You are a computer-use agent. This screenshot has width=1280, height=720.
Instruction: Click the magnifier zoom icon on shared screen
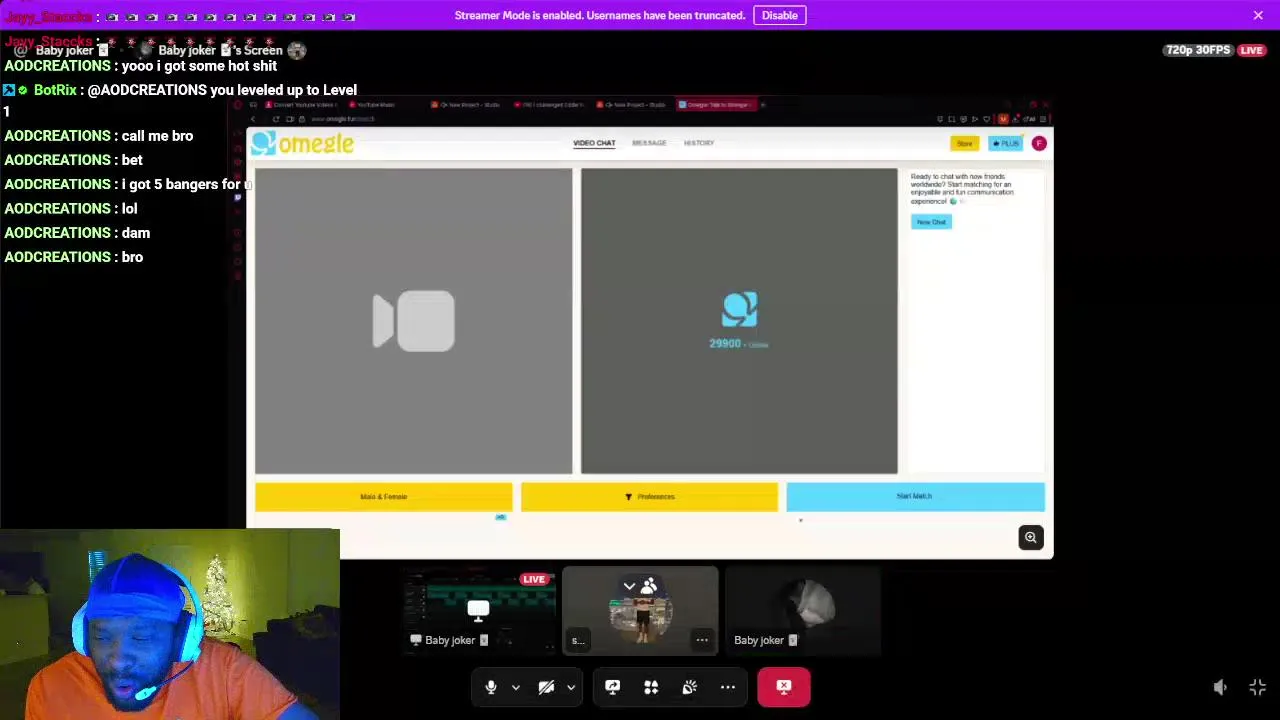click(1031, 538)
